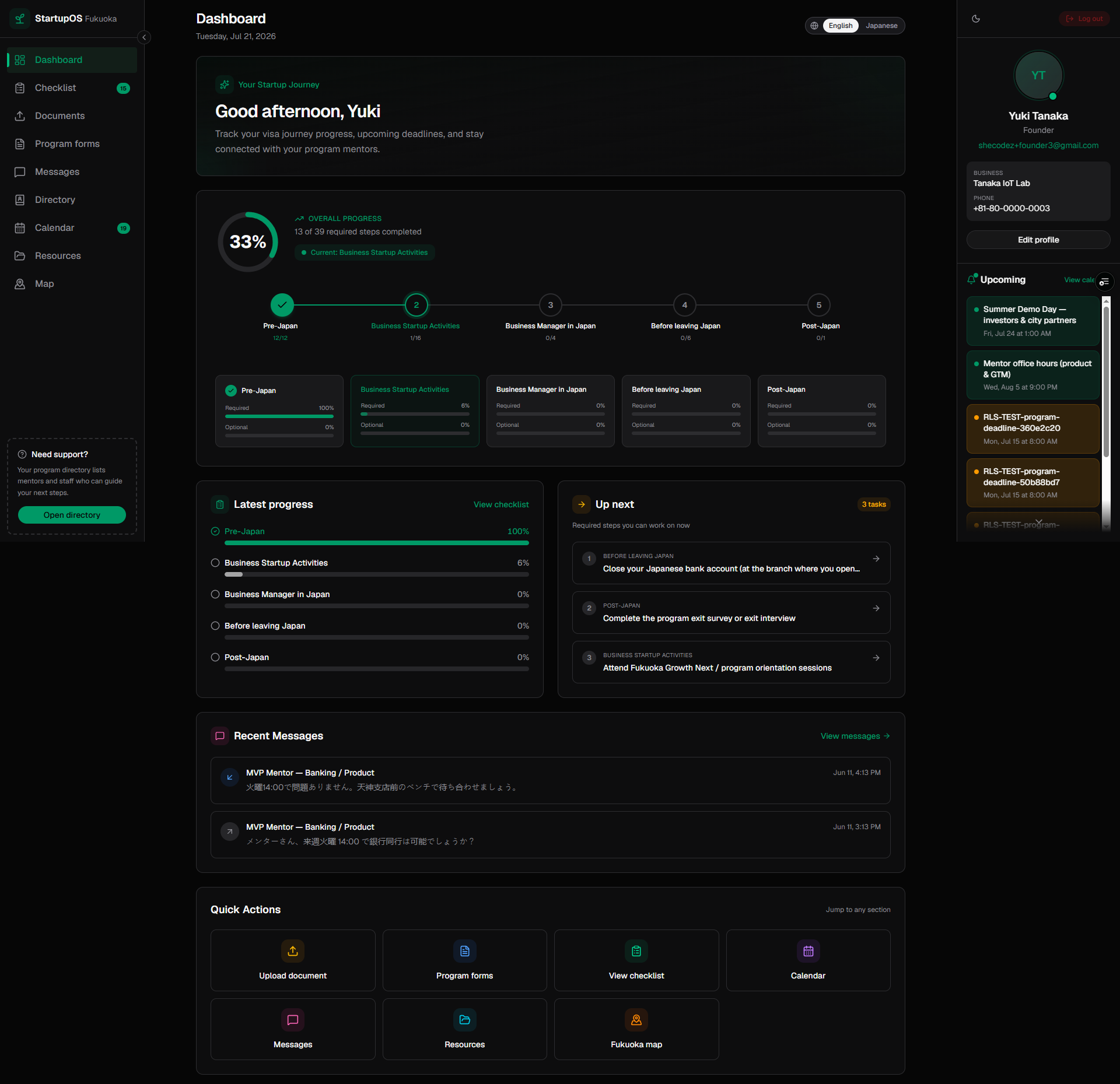Click the round filter settings icon button
Image resolution: width=1120 pixels, height=1084 pixels.
1104,282
